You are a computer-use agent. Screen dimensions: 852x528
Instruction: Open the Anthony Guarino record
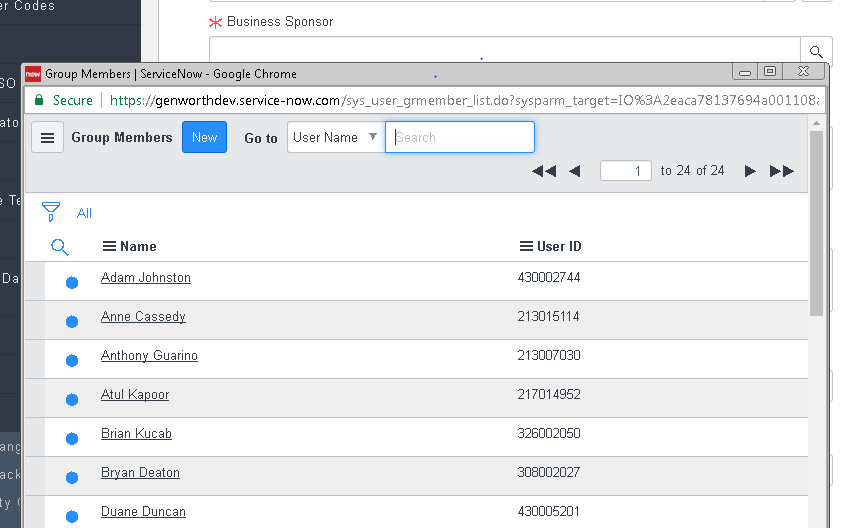coord(149,356)
